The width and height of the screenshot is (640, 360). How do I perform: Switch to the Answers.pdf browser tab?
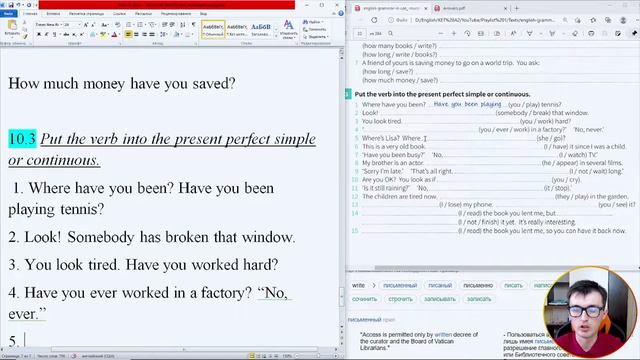[x=469, y=8]
